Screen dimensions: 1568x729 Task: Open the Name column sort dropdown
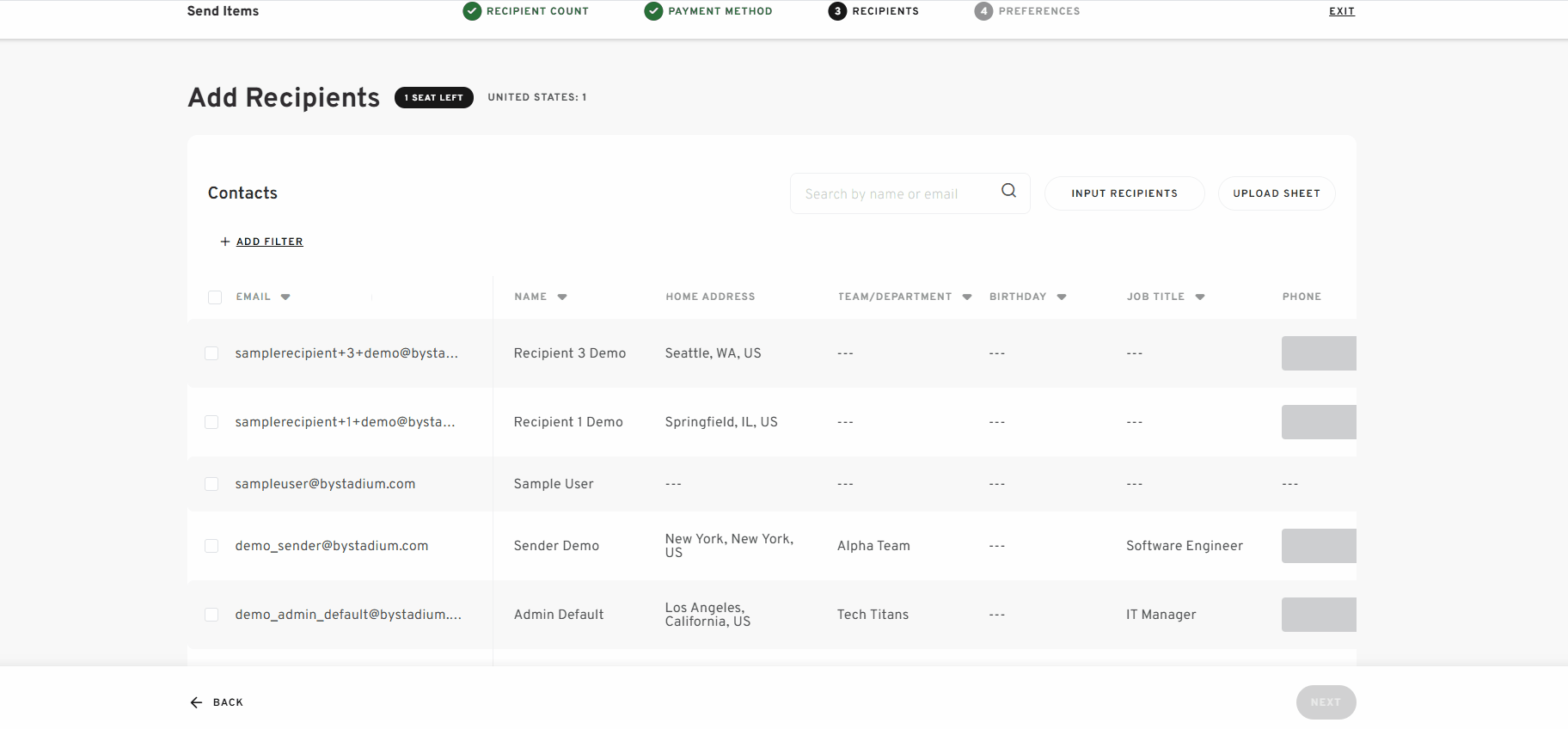click(562, 297)
